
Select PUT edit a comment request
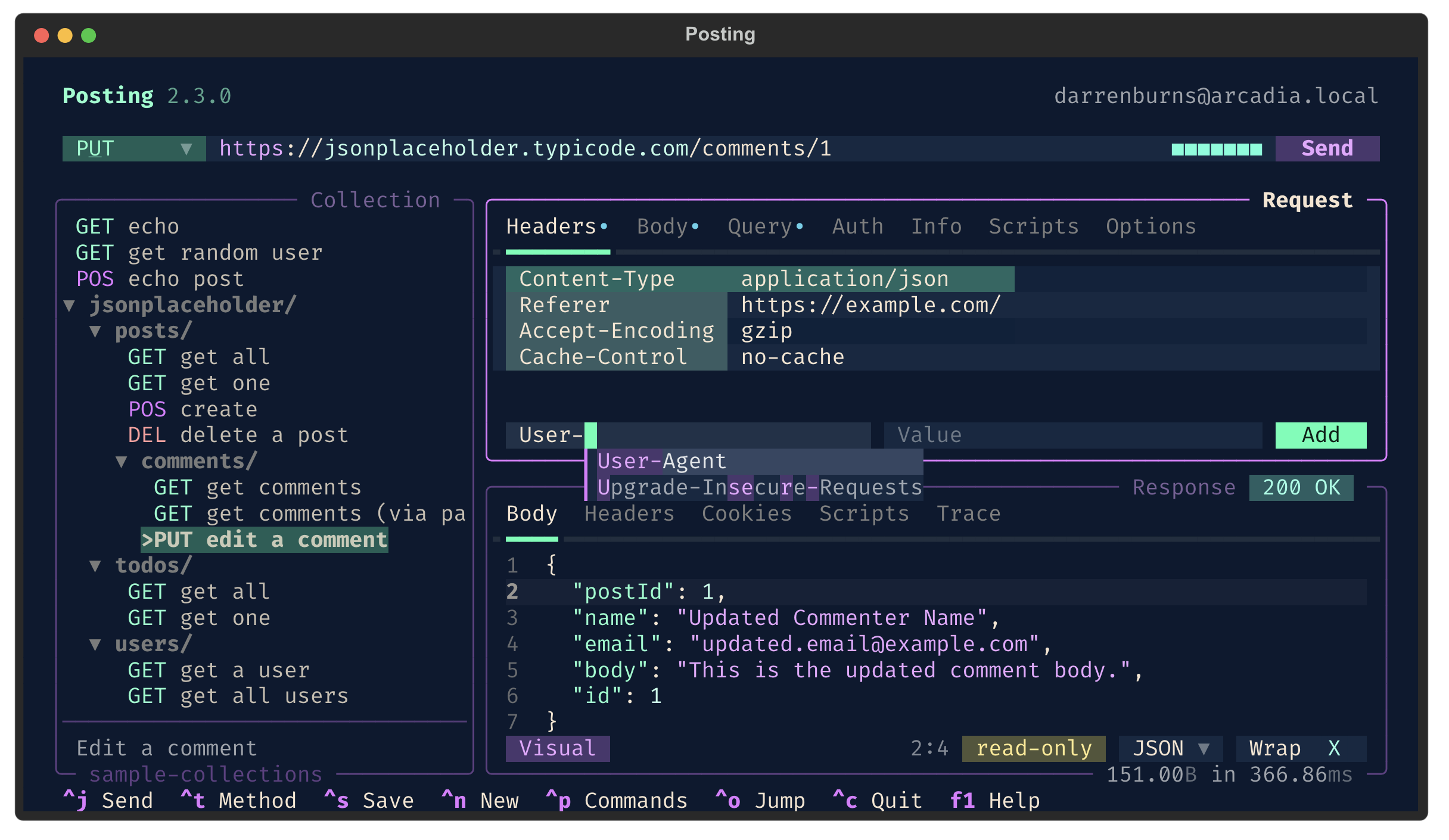coord(264,540)
